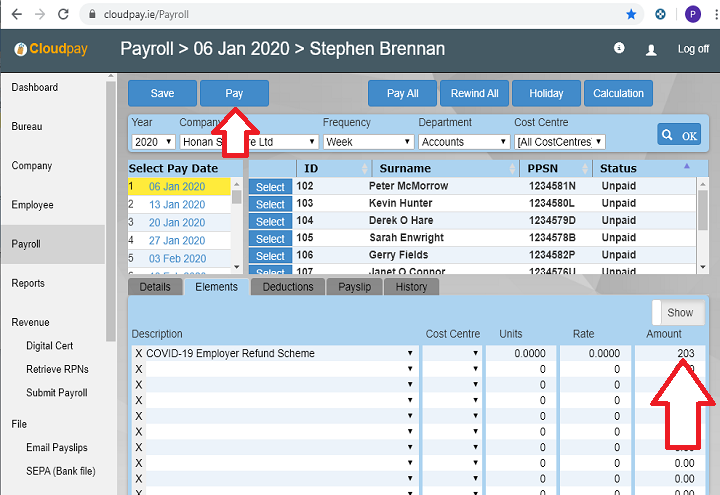This screenshot has height=495, width=720.
Task: Click the Rewind All button
Action: (474, 93)
